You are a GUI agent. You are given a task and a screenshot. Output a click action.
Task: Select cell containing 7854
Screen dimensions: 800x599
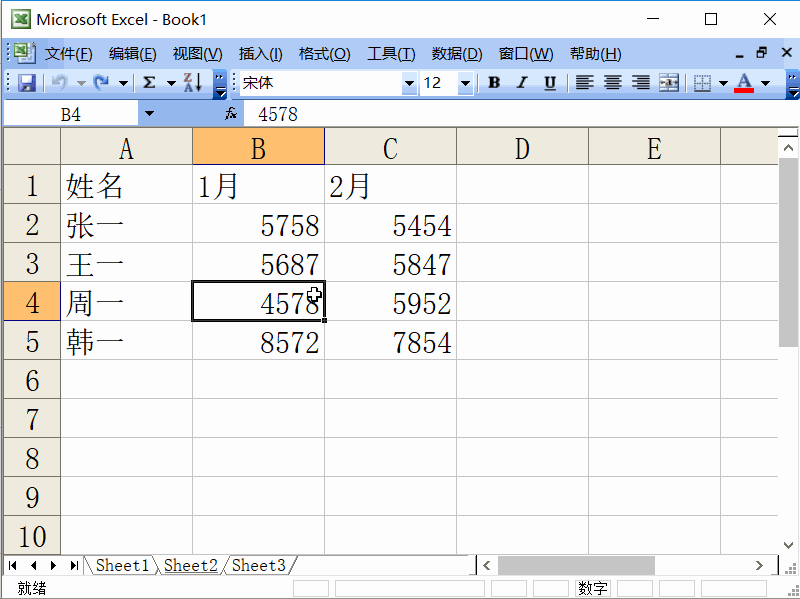coord(390,340)
